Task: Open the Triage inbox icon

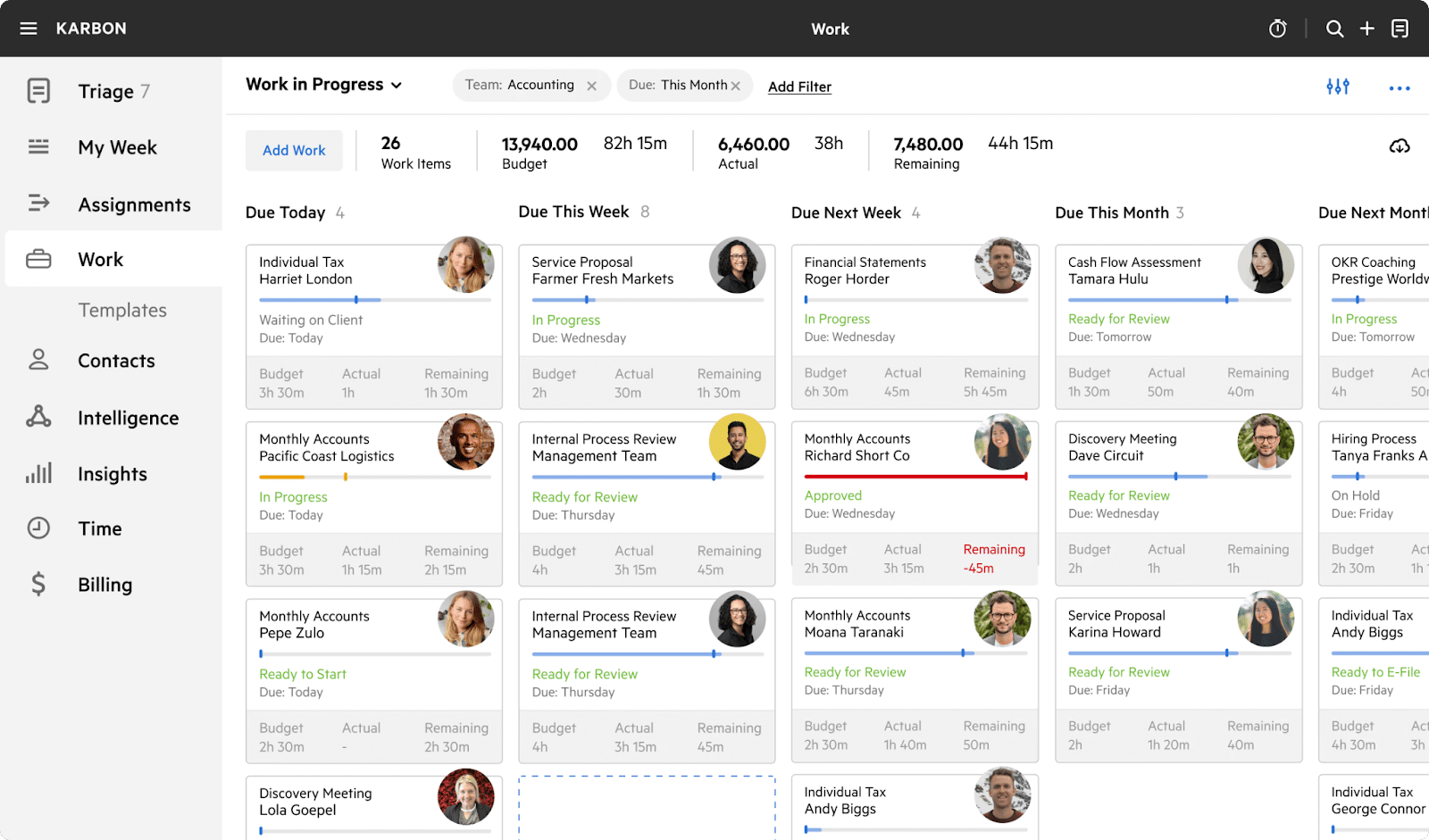Action: [38, 90]
